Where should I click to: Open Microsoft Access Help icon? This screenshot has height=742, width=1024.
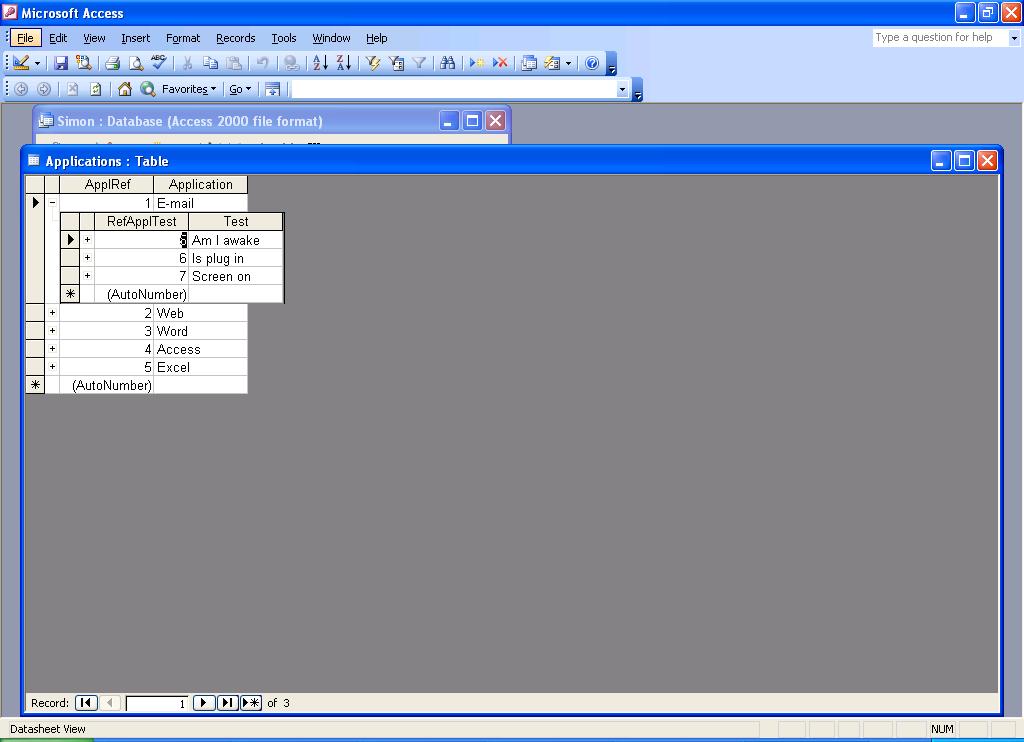pos(592,63)
